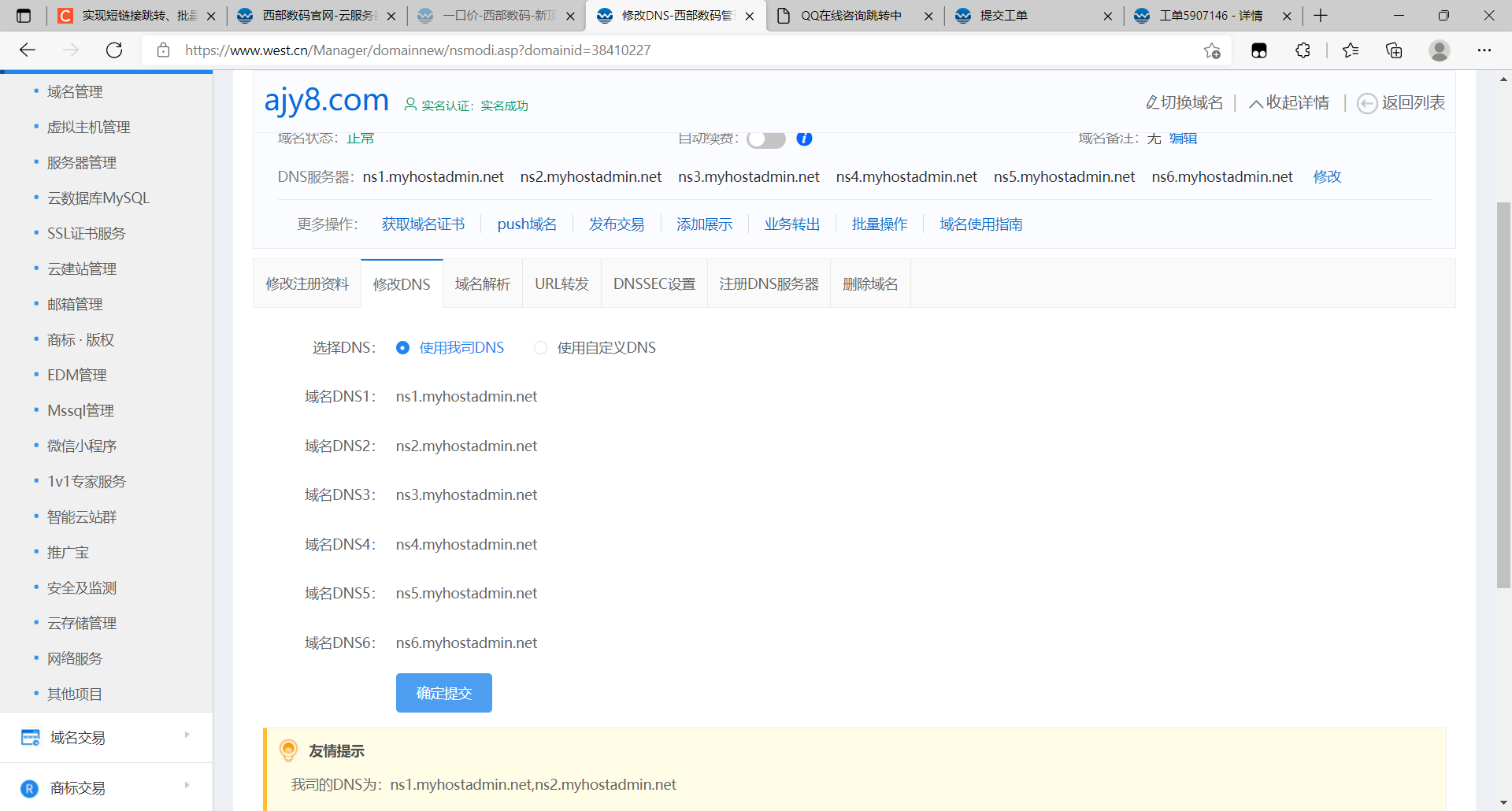Select the 使用我司DNS radio button
Screen dimensions: 1512x811
pos(402,348)
